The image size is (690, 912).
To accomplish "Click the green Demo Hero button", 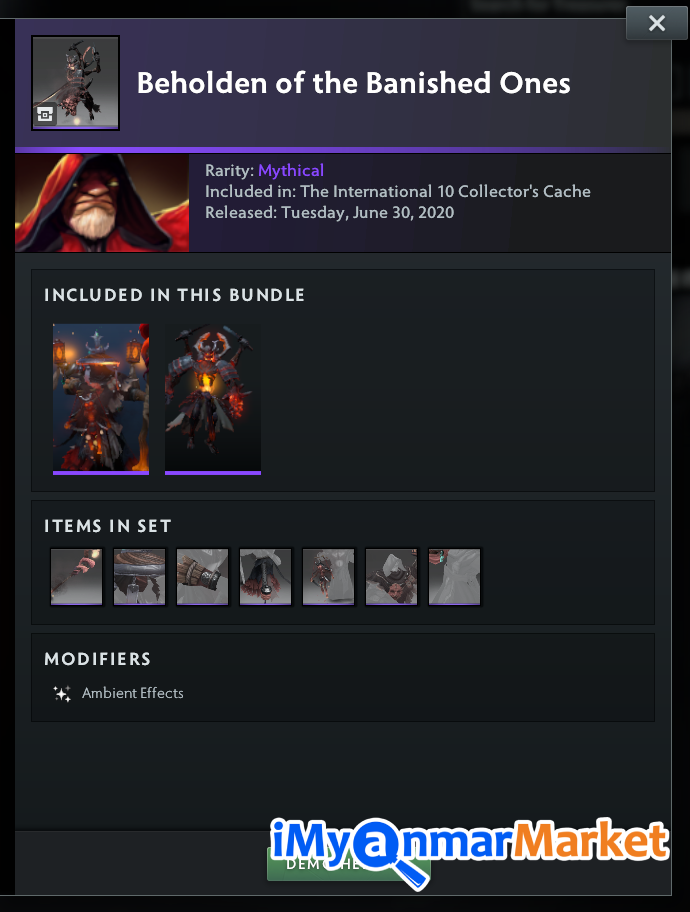I will [x=348, y=864].
